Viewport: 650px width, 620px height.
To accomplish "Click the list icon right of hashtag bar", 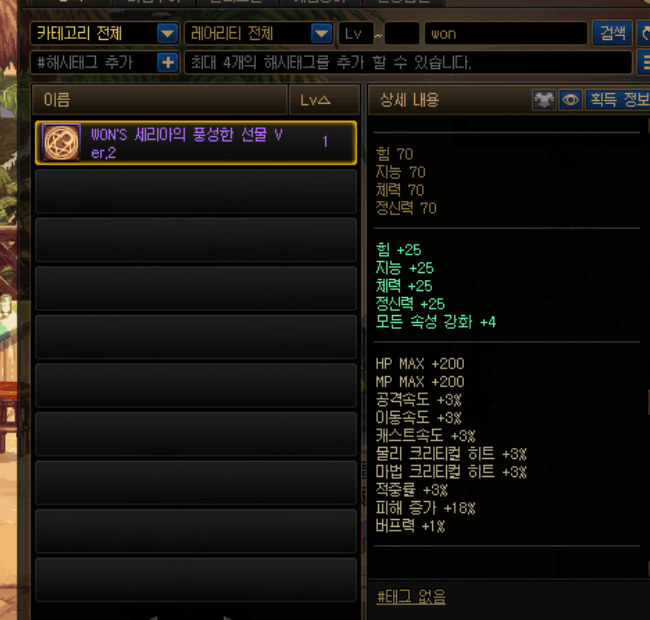I will click(644, 63).
